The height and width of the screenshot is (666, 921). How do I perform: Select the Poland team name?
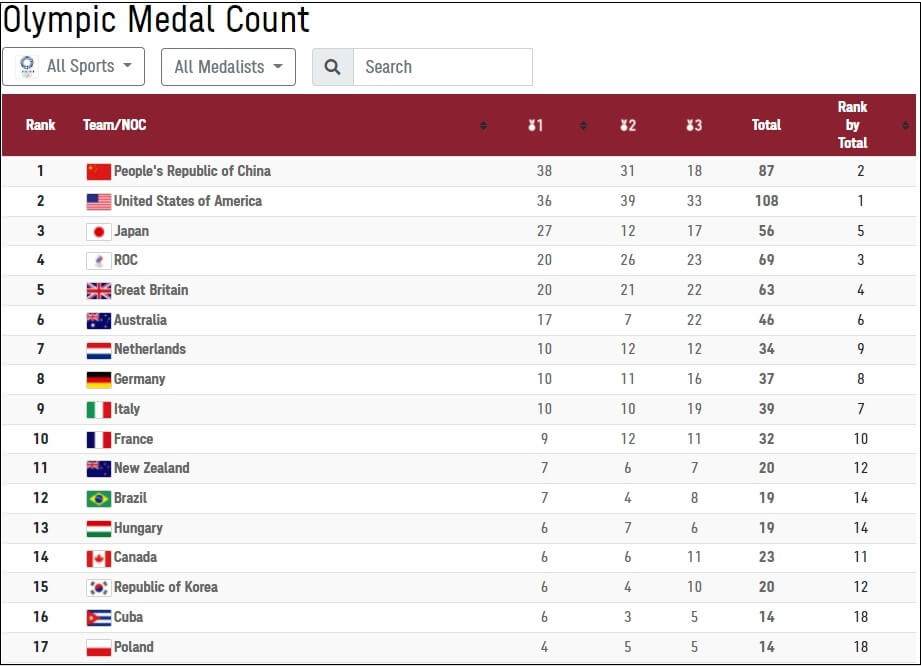pos(133,647)
